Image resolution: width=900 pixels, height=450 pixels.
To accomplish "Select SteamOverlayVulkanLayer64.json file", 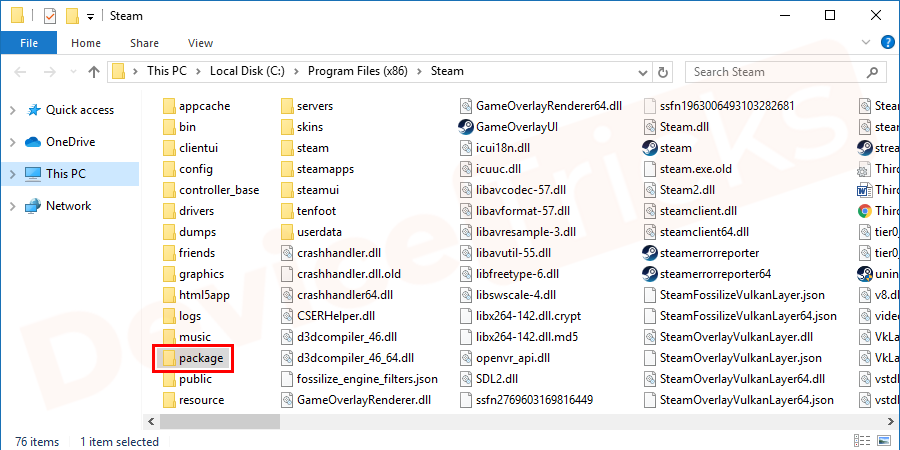I will (x=739, y=400).
